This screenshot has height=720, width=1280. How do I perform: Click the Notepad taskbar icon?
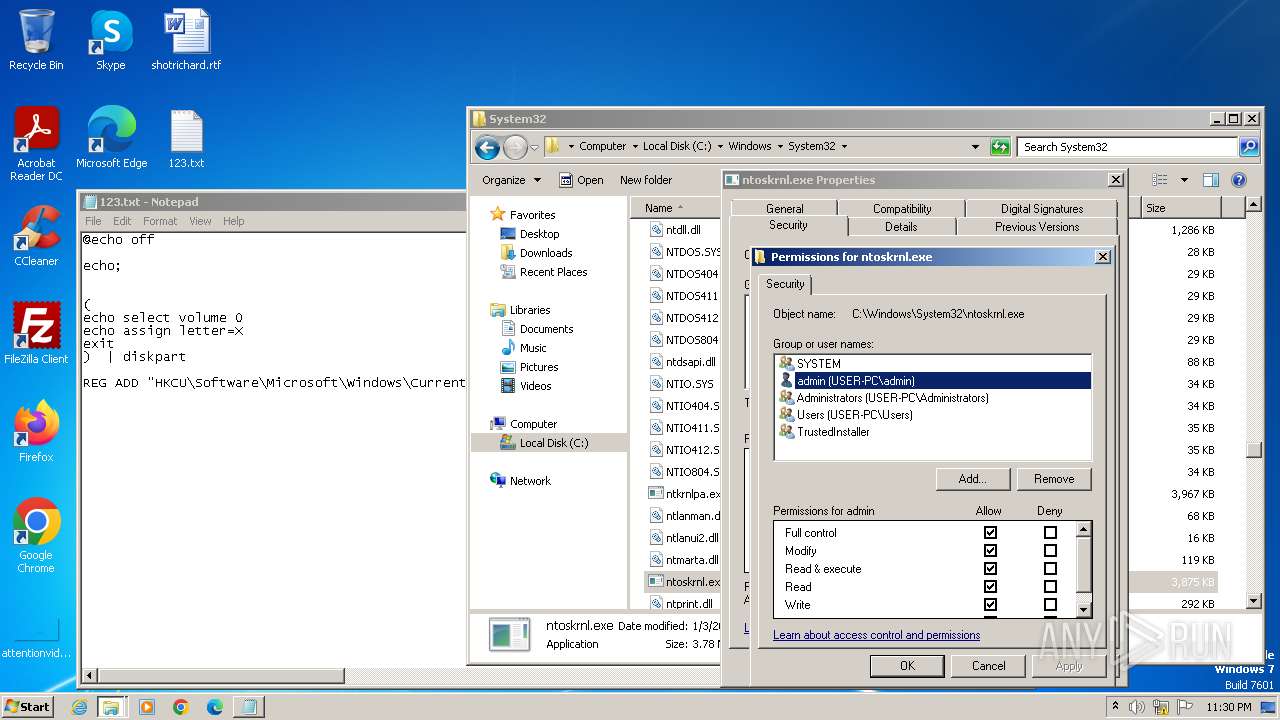(248, 707)
